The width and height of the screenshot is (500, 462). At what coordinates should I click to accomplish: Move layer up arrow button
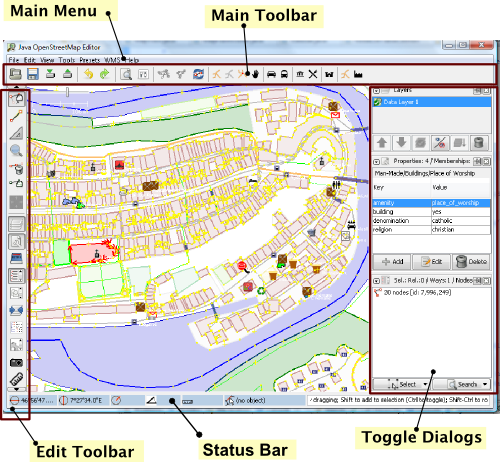(x=382, y=143)
